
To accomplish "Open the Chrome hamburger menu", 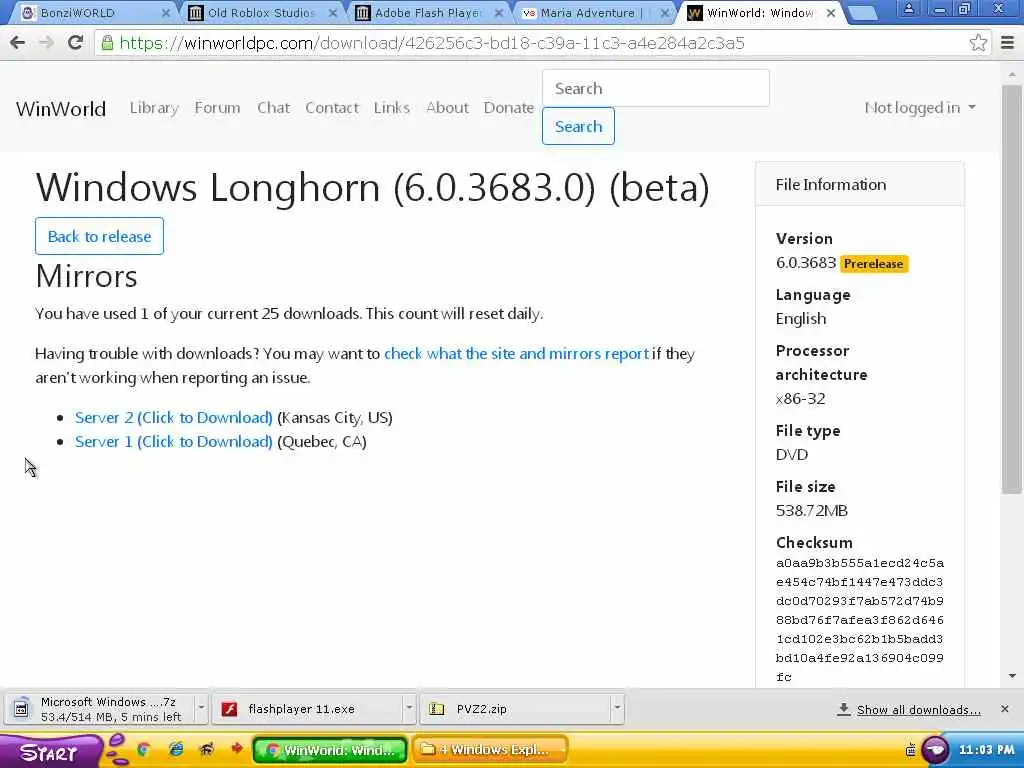I will click(x=1008, y=43).
